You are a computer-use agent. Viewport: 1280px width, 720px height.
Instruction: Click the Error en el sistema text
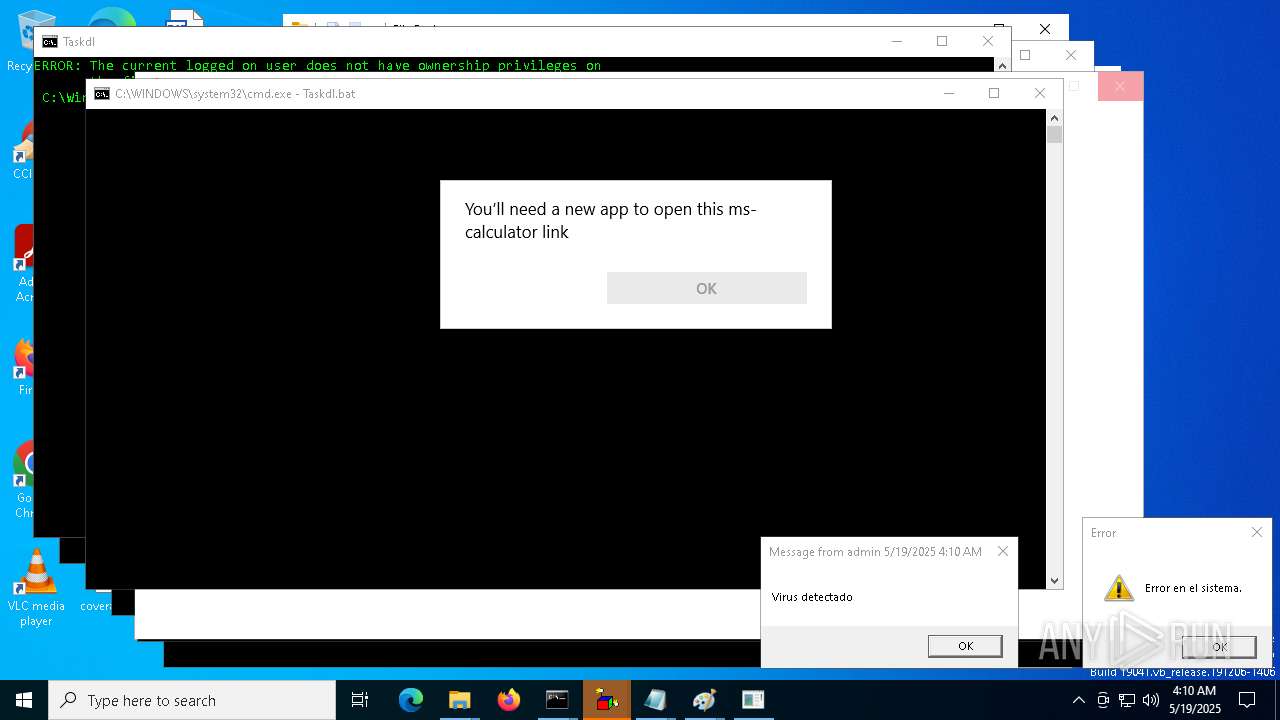[x=1193, y=588]
